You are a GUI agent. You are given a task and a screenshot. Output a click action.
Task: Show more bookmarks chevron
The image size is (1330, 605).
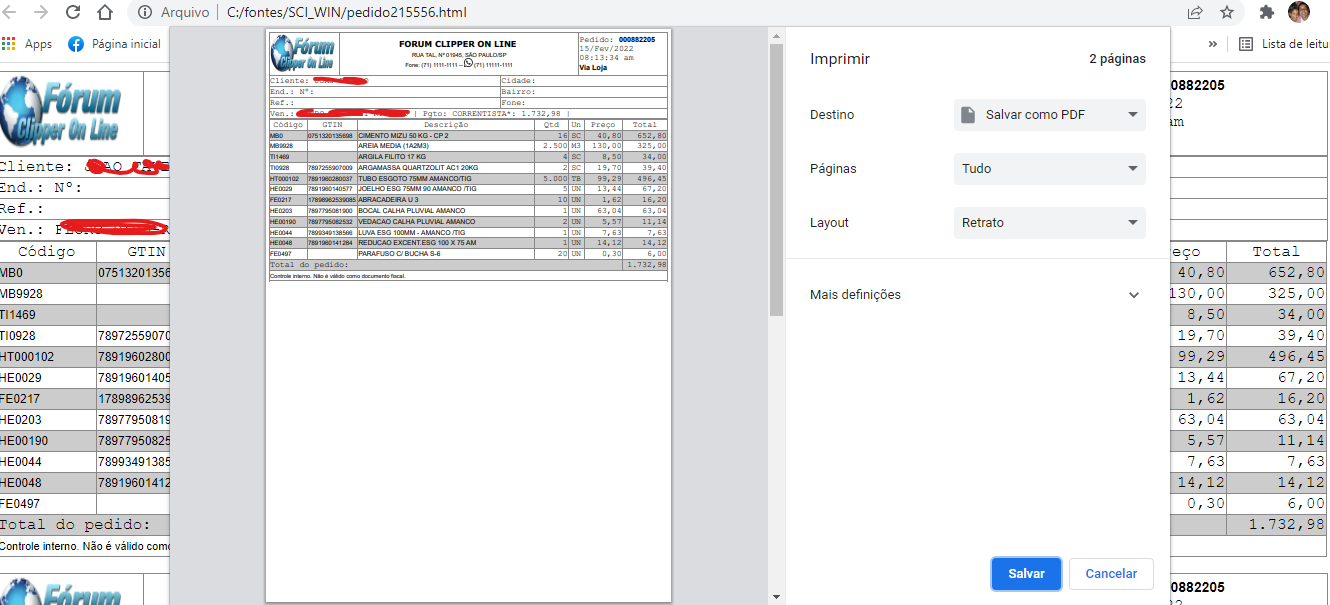(x=1213, y=44)
